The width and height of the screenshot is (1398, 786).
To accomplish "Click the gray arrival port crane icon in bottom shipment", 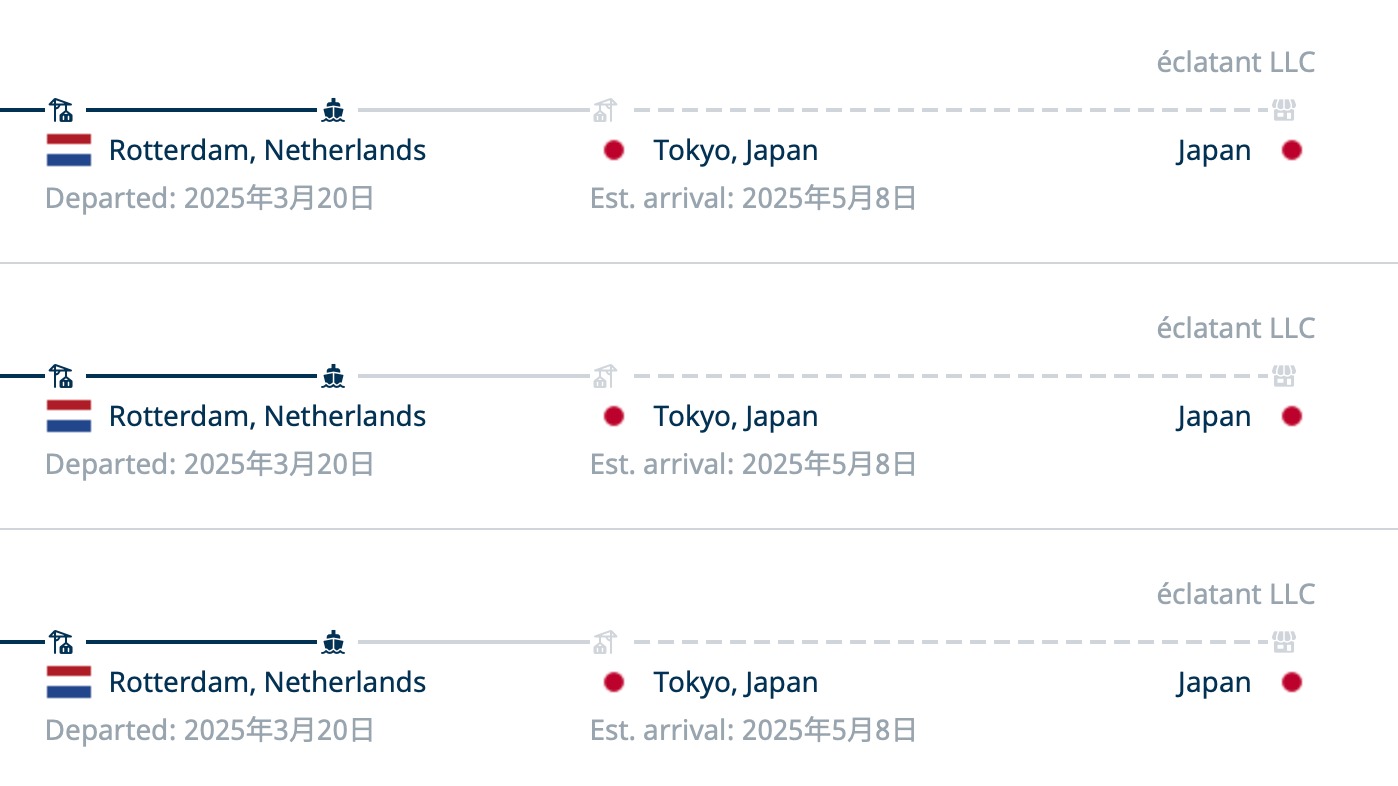I will pos(604,642).
